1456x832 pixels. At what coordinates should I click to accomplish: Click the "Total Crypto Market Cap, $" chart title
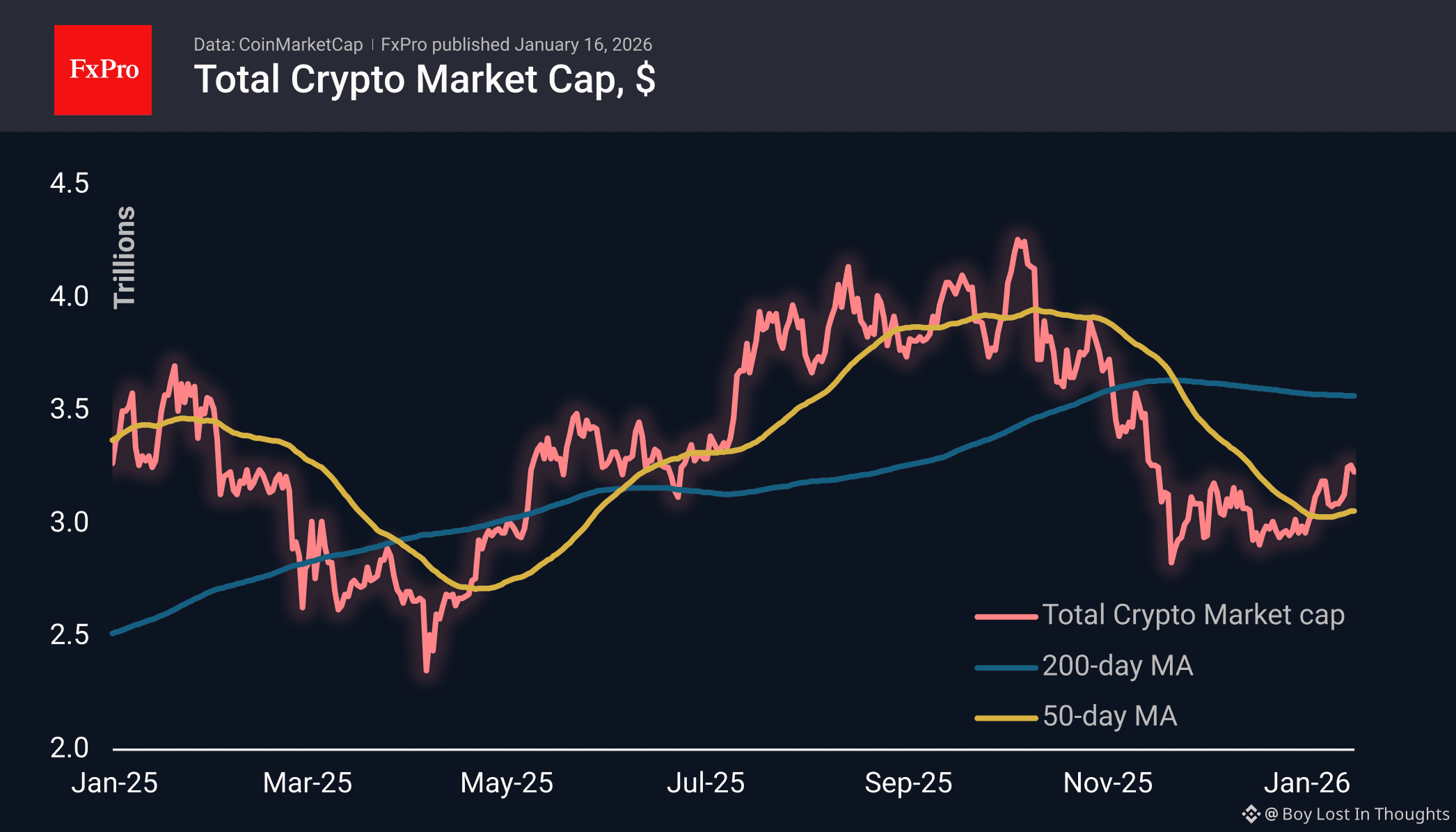(425, 79)
